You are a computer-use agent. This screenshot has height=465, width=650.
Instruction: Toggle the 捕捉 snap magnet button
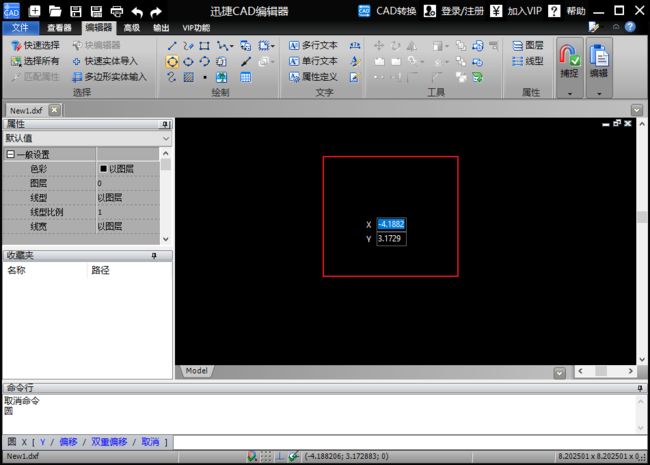570,62
